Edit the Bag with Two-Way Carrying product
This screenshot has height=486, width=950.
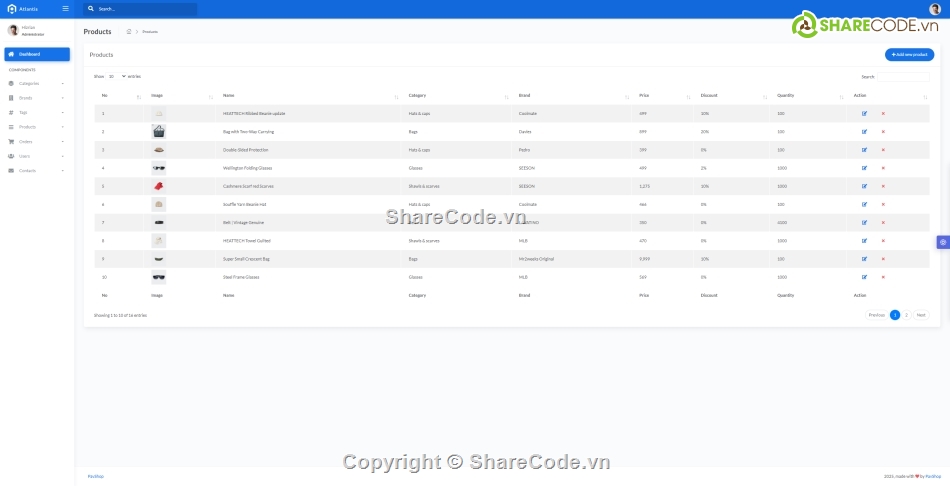pos(864,131)
